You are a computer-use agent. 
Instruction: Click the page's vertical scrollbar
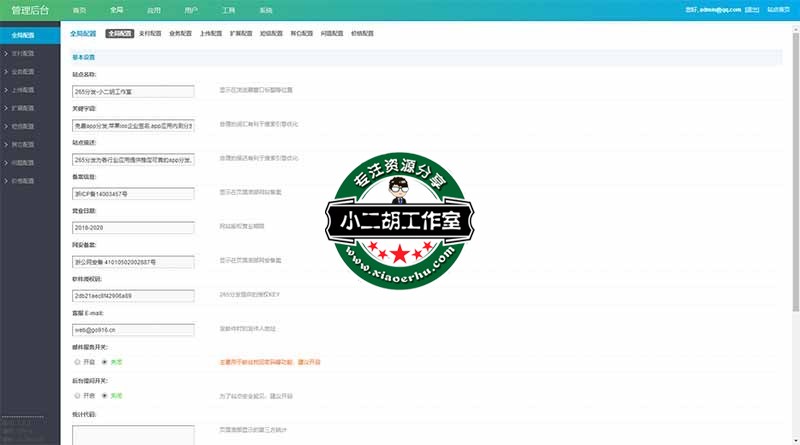tap(795, 200)
